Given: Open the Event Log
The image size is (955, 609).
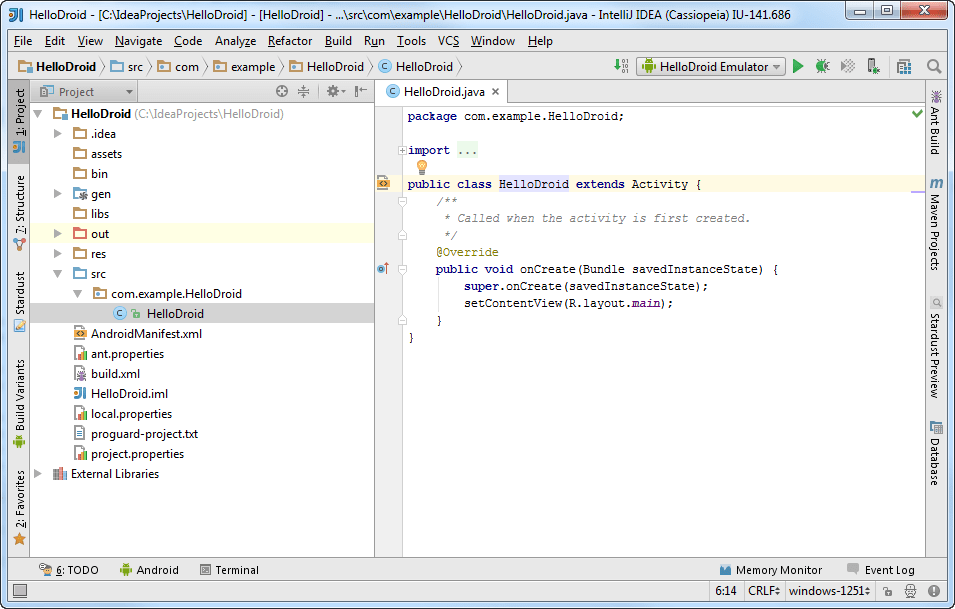Looking at the screenshot, I should (881, 570).
